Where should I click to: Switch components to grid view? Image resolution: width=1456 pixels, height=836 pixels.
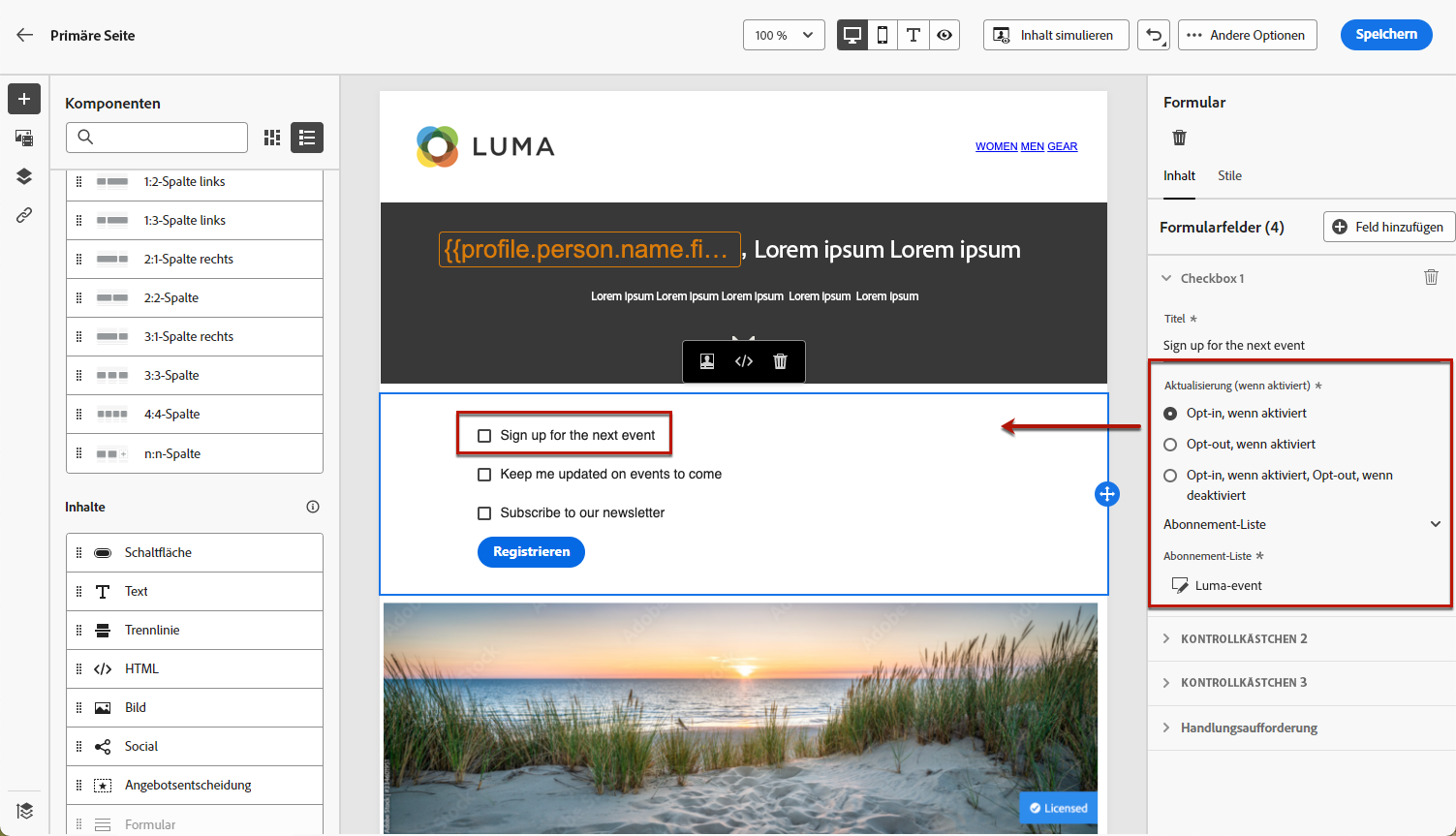coord(272,138)
